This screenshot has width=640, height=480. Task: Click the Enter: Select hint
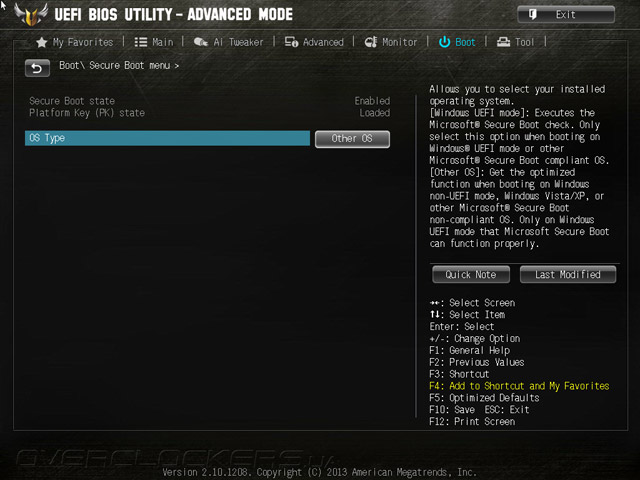[x=462, y=327]
